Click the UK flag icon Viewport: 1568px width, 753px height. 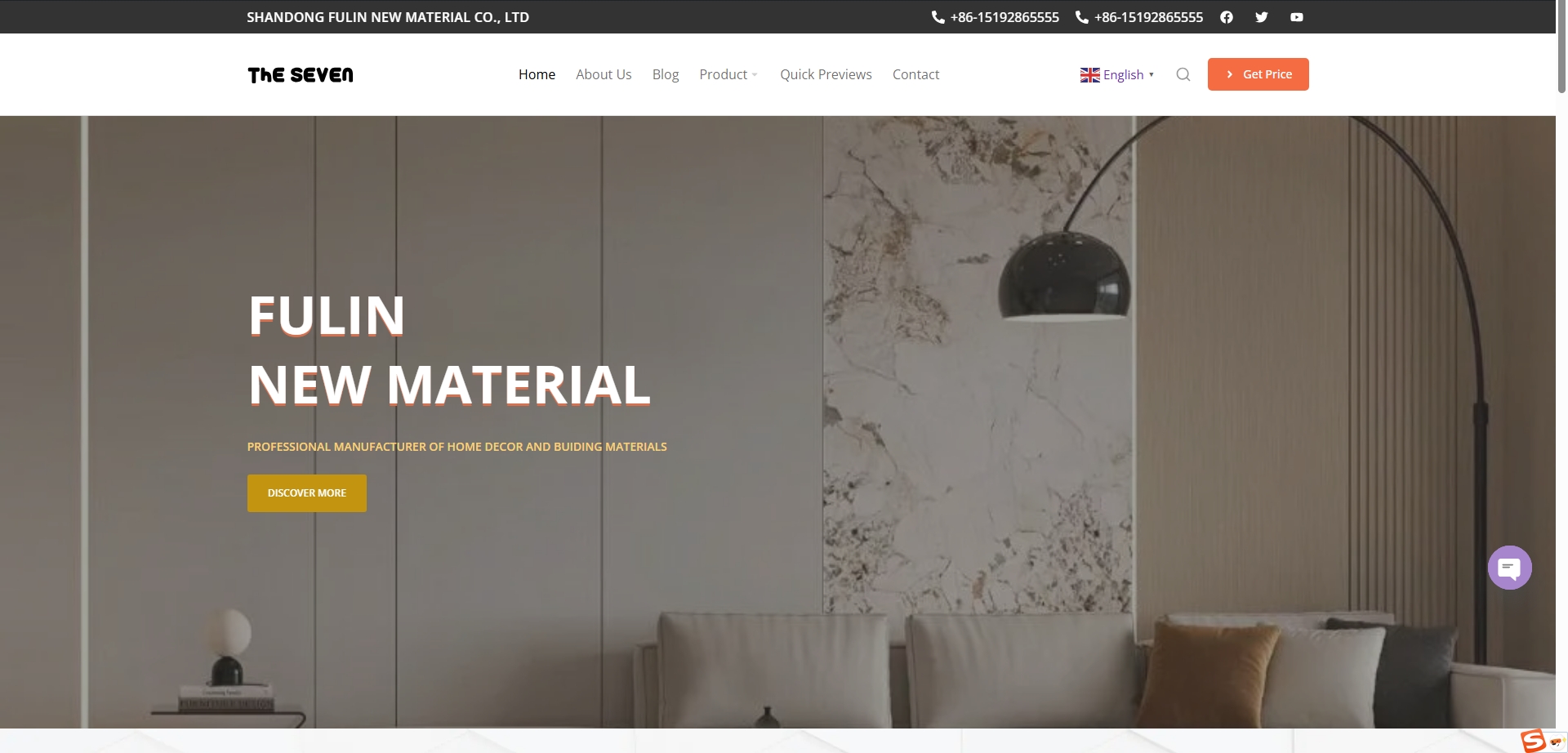tap(1089, 75)
